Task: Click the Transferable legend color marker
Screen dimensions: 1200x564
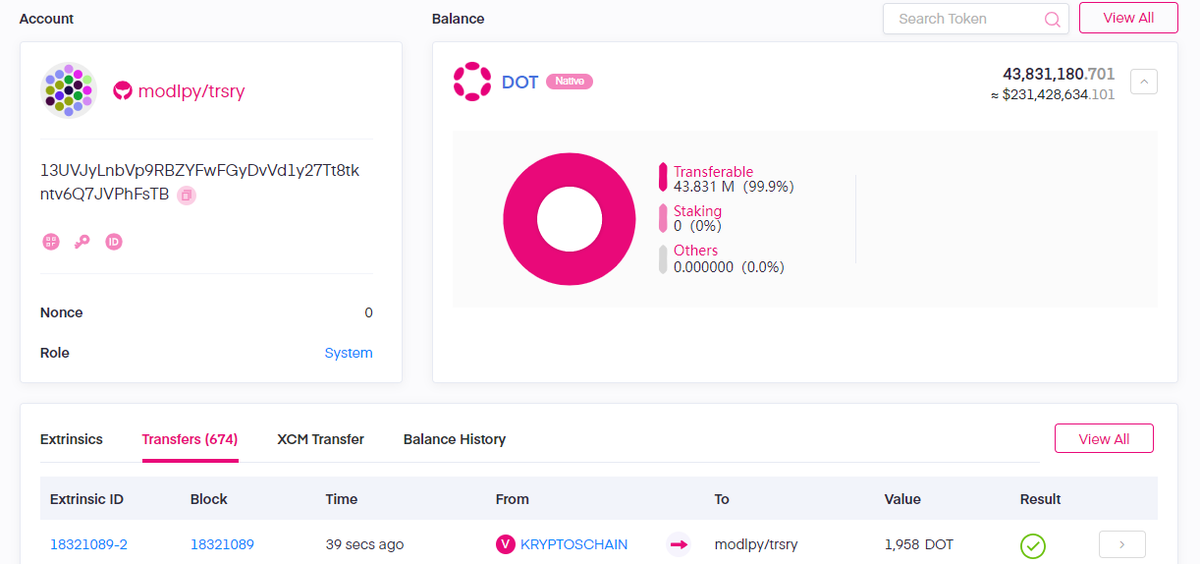Action: [x=662, y=178]
